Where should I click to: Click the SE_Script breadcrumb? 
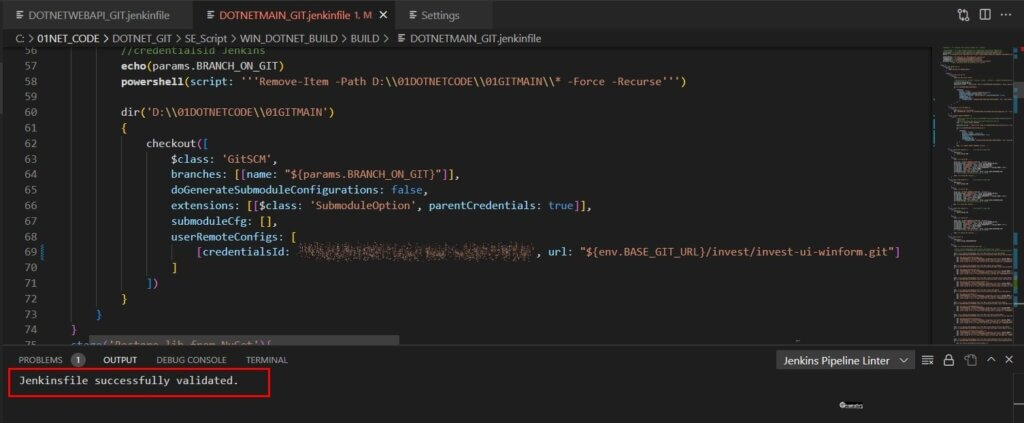coord(206,39)
